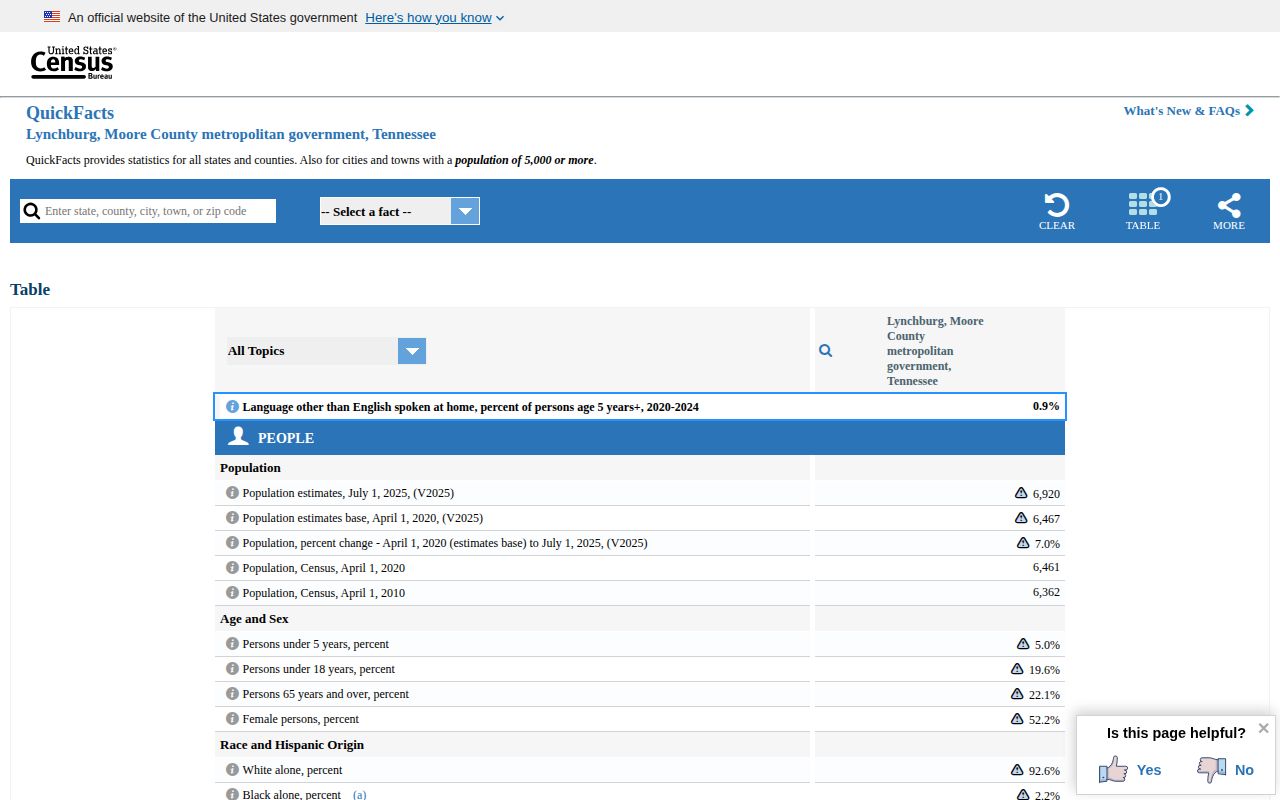Click the magnifier icon beside Lynchburg column header
The height and width of the screenshot is (800, 1280).
point(825,351)
